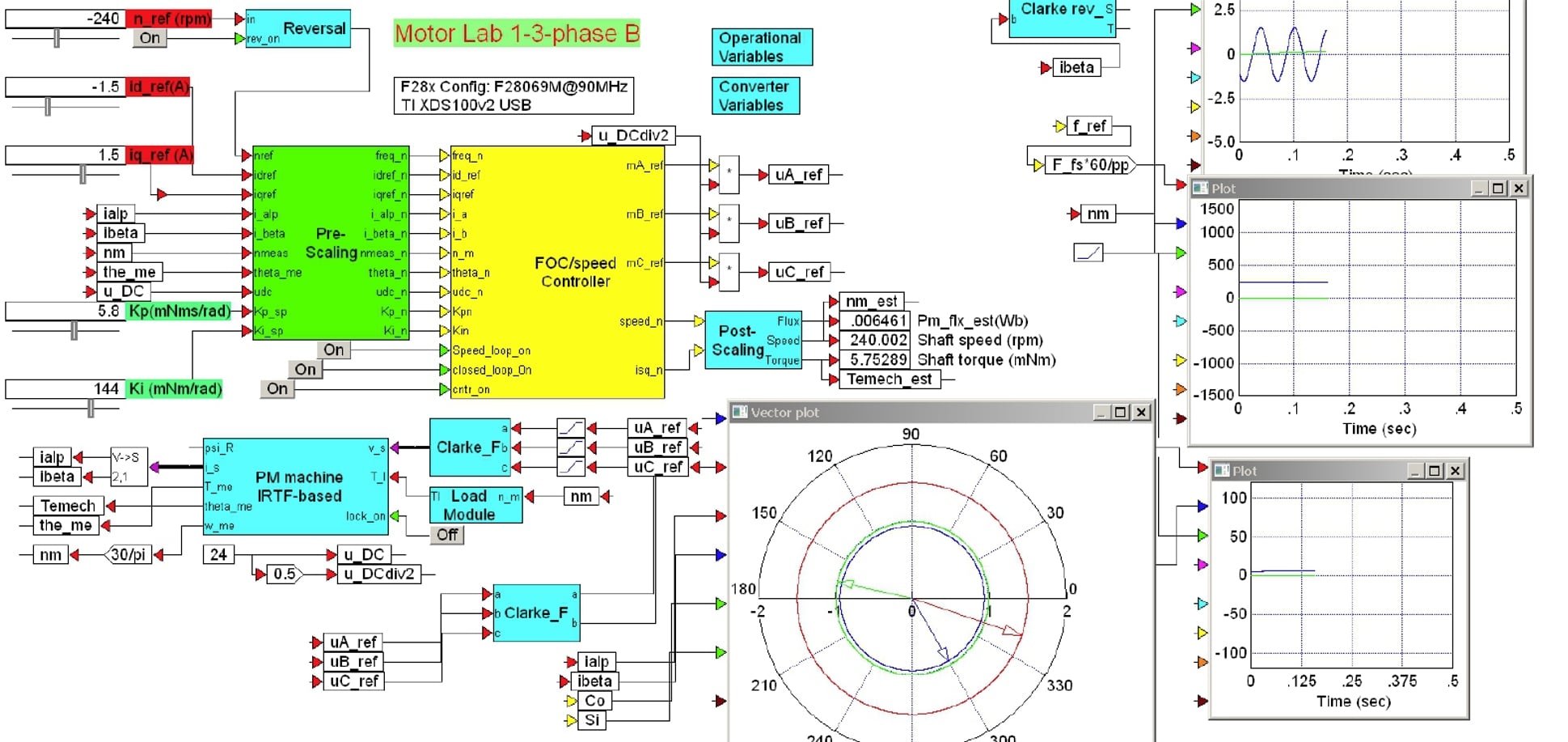Toggle the On button for cntr_on
Viewport: 1568px width, 742px height.
(x=277, y=389)
